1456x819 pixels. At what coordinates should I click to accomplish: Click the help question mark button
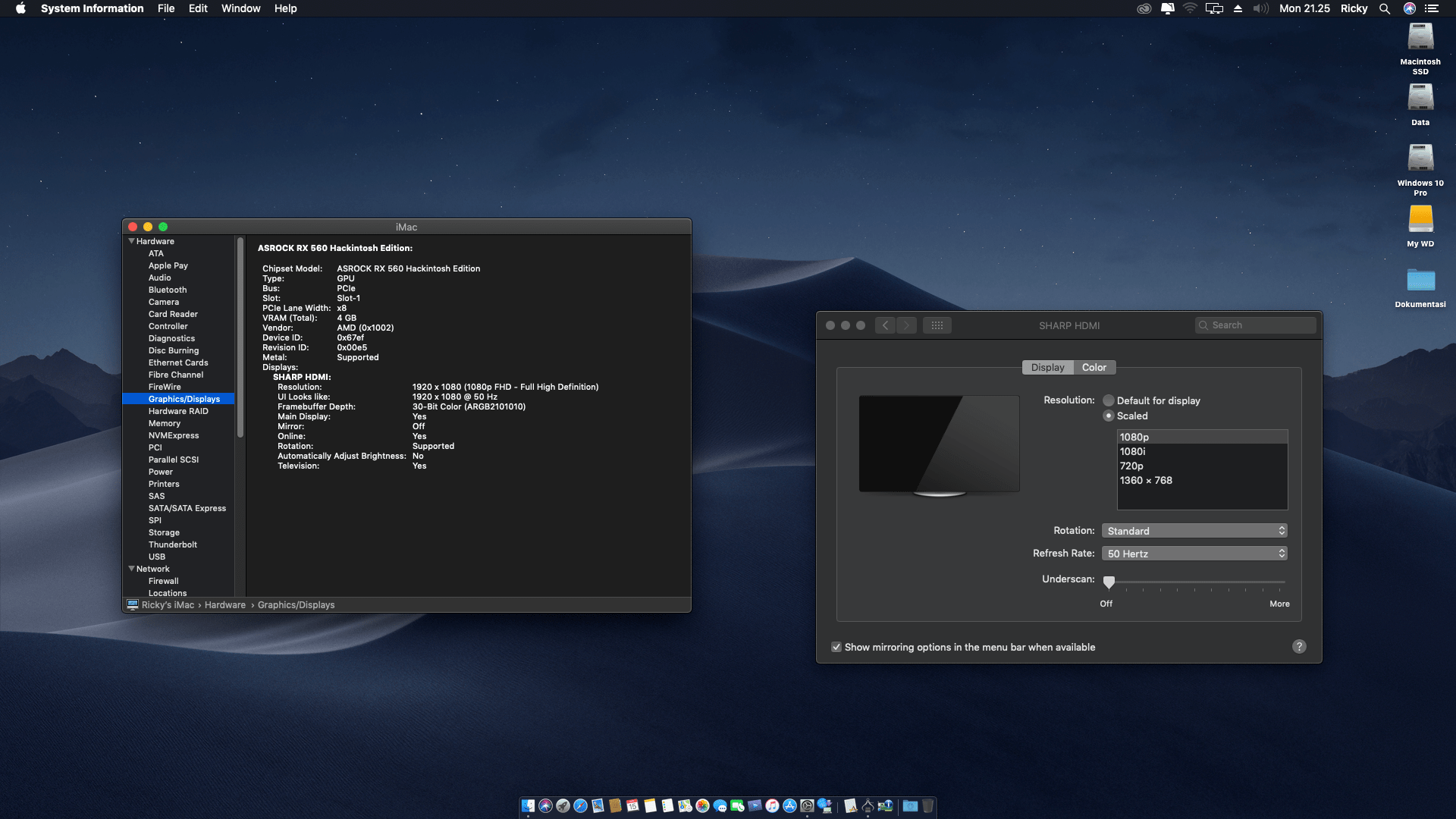(x=1299, y=646)
